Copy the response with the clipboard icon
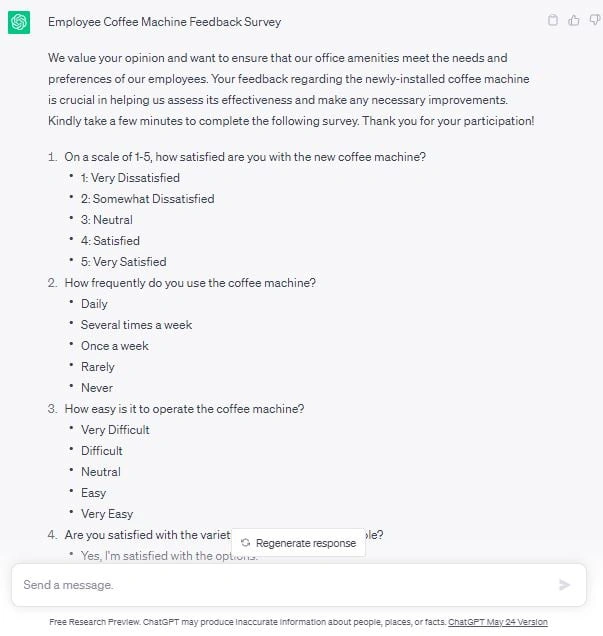Screen dimensions: 603x636 pyautogui.click(x=554, y=20)
